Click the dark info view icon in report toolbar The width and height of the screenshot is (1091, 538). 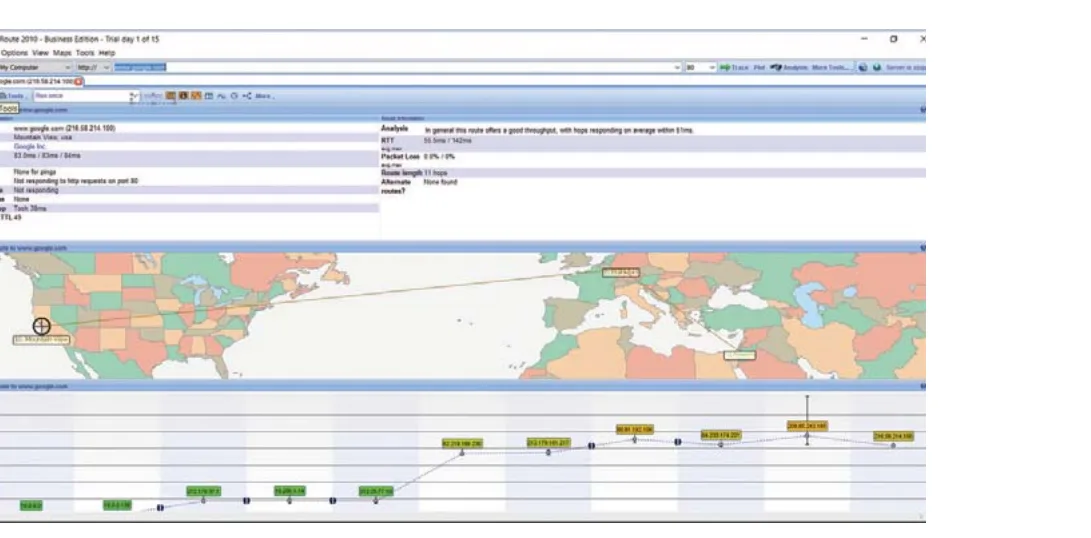click(x=183, y=95)
